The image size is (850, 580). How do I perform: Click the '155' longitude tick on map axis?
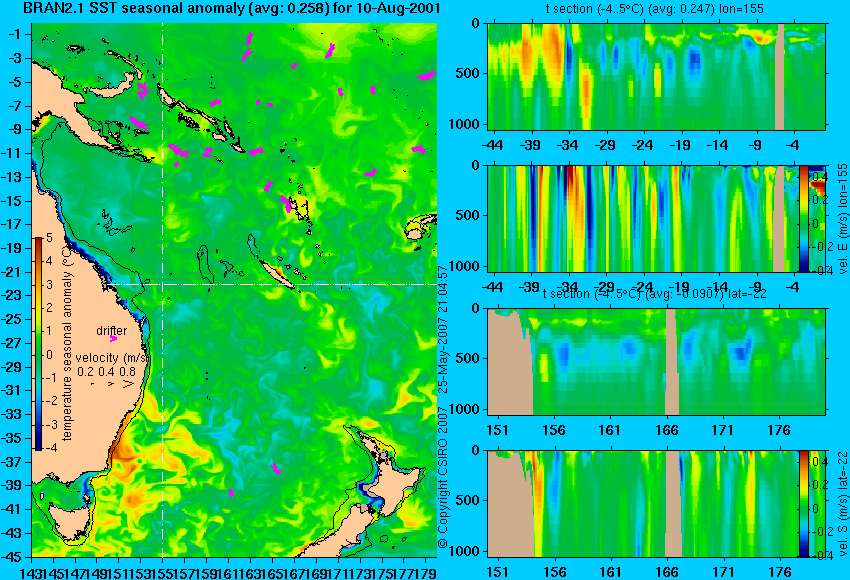163,572
